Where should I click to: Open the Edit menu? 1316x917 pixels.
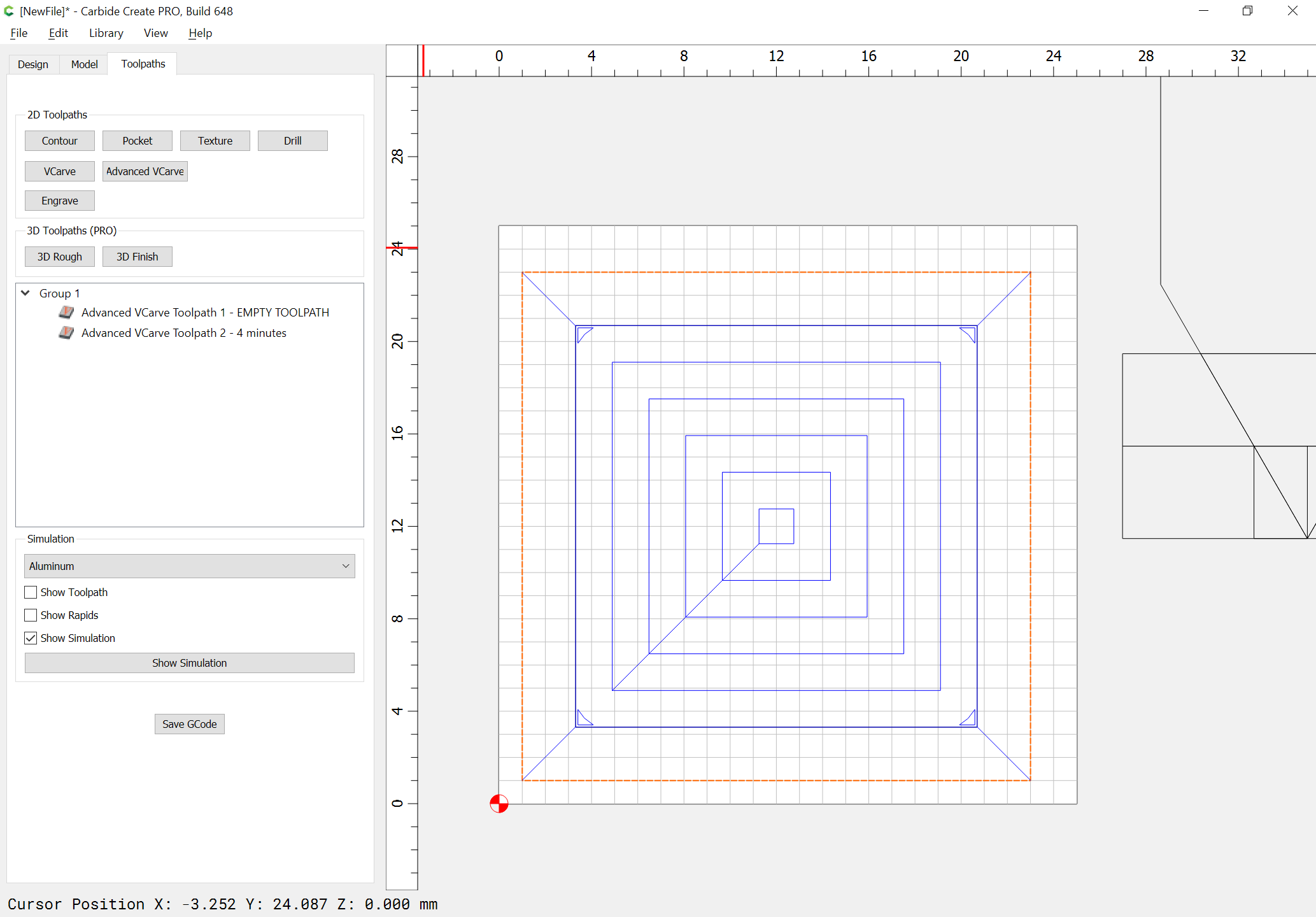click(59, 33)
